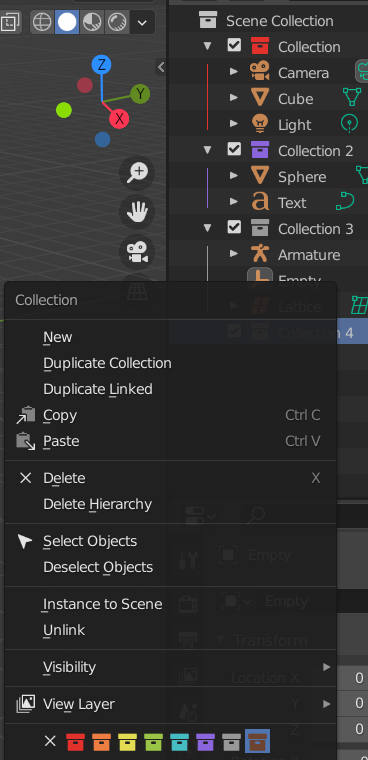Expand the Camera object in outliner
Viewport: 368px width, 760px height.
pos(234,72)
